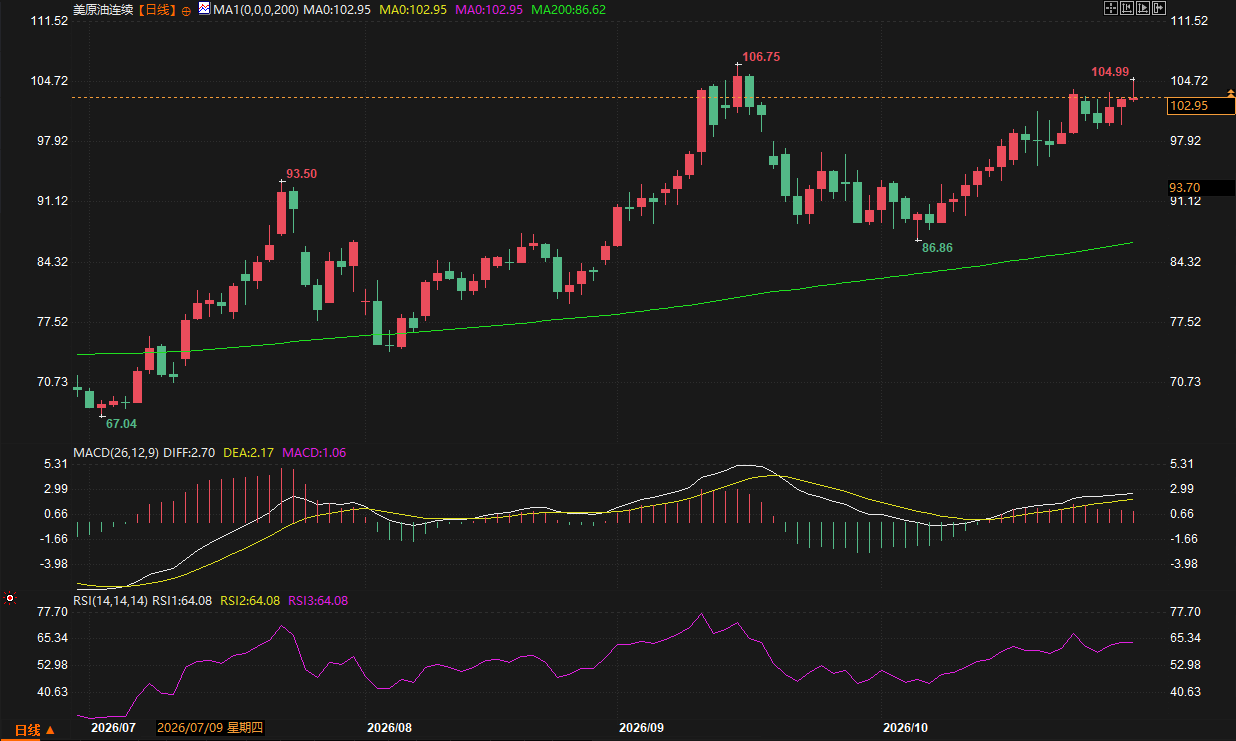1236x741 pixels.
Task: Click the orange circled plus next to 日线
Action: [186, 9]
